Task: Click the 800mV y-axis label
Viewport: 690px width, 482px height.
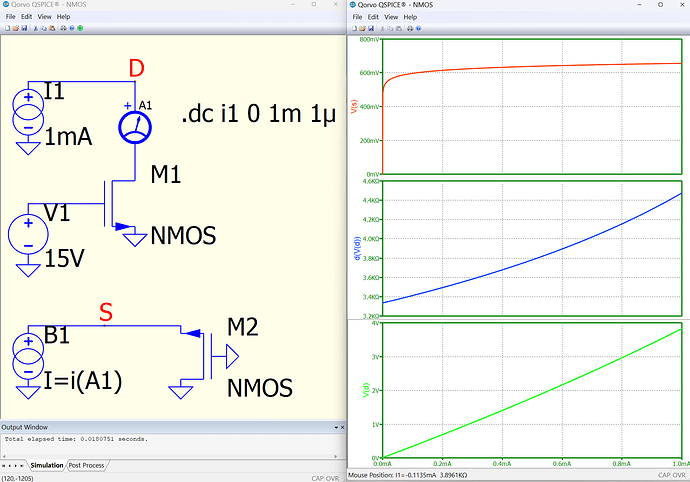Action: pos(369,39)
